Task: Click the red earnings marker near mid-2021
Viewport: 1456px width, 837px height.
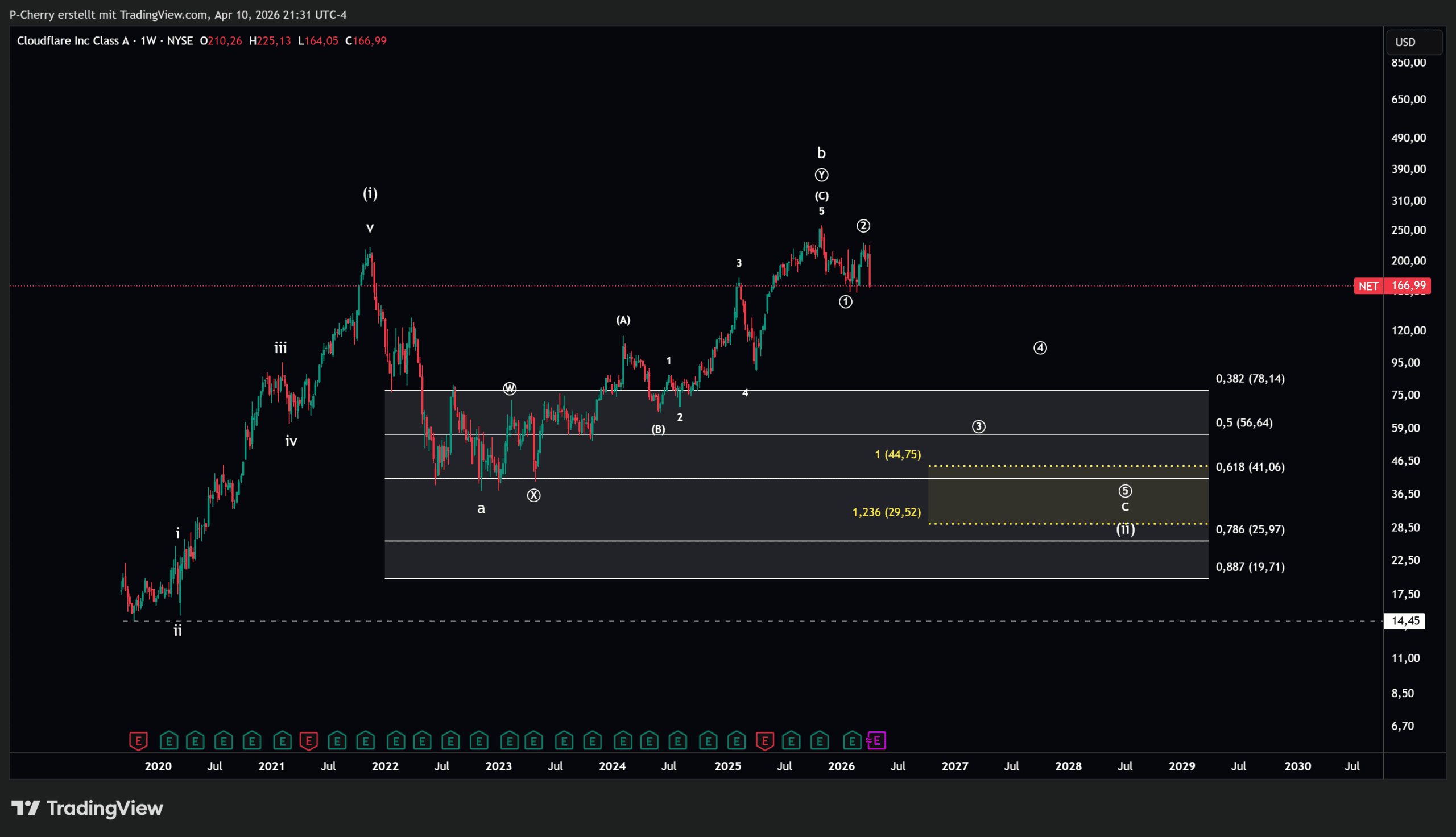Action: coord(309,741)
